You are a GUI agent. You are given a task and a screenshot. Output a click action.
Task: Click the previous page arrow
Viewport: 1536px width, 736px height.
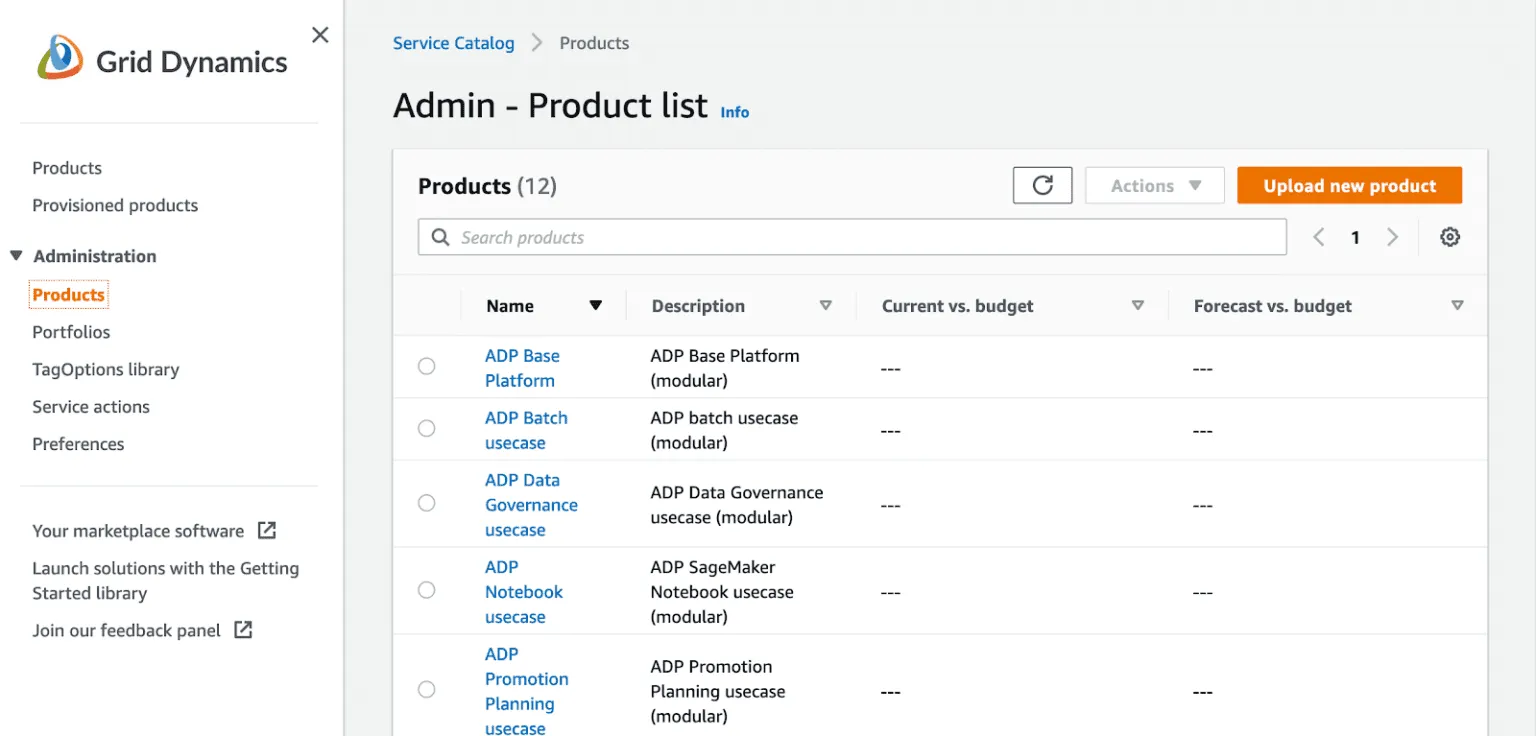pos(1318,237)
